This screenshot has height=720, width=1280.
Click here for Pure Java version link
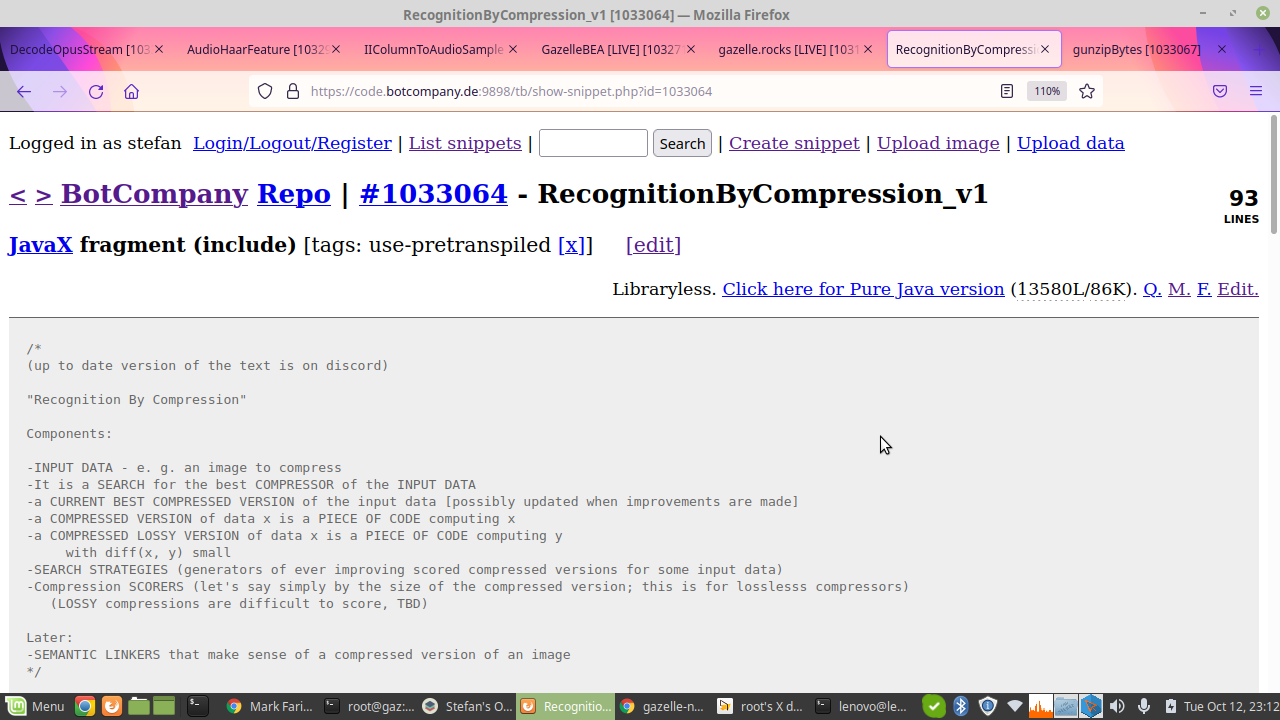863,289
